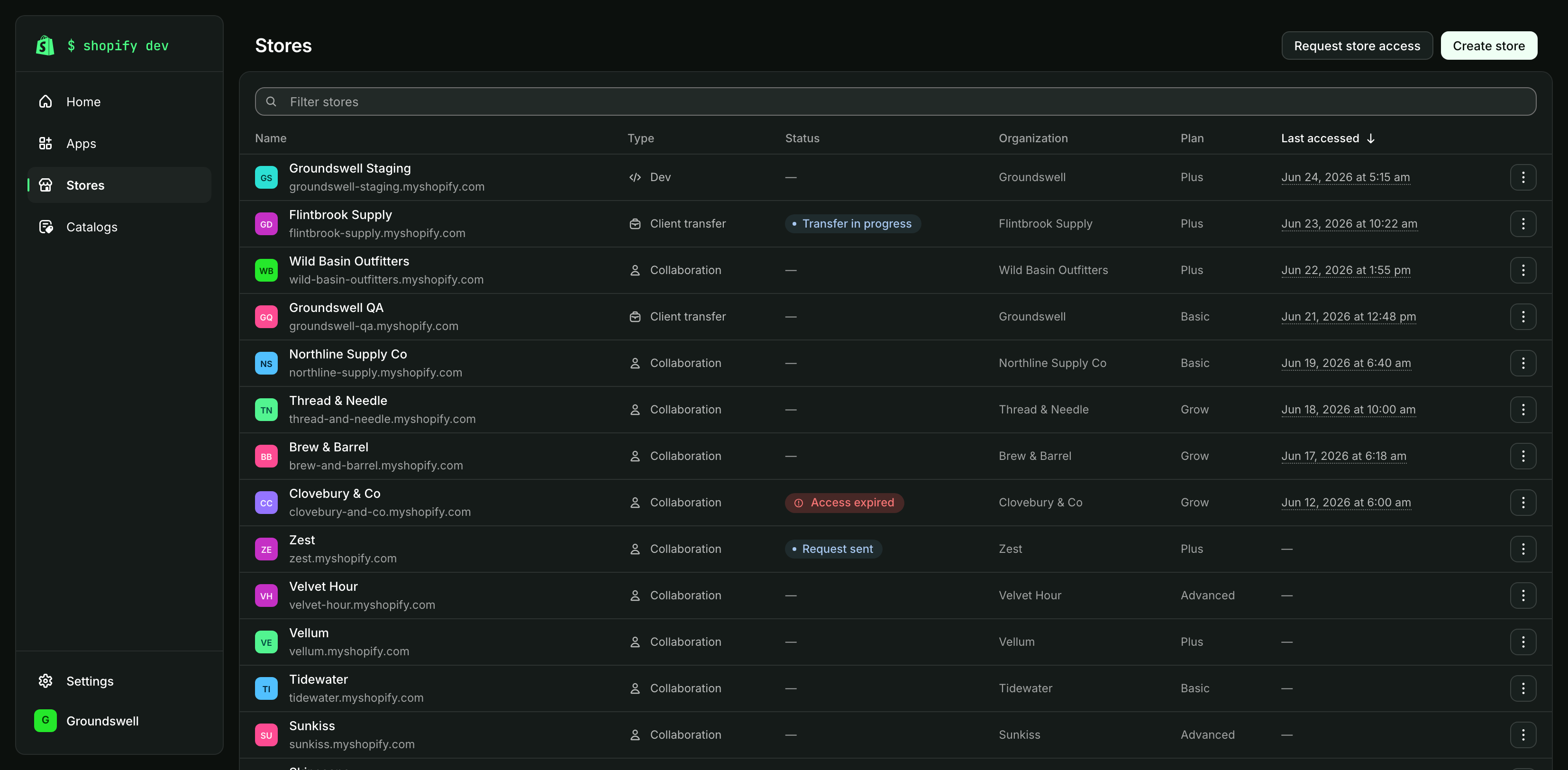Sort by the Status column header

point(802,138)
